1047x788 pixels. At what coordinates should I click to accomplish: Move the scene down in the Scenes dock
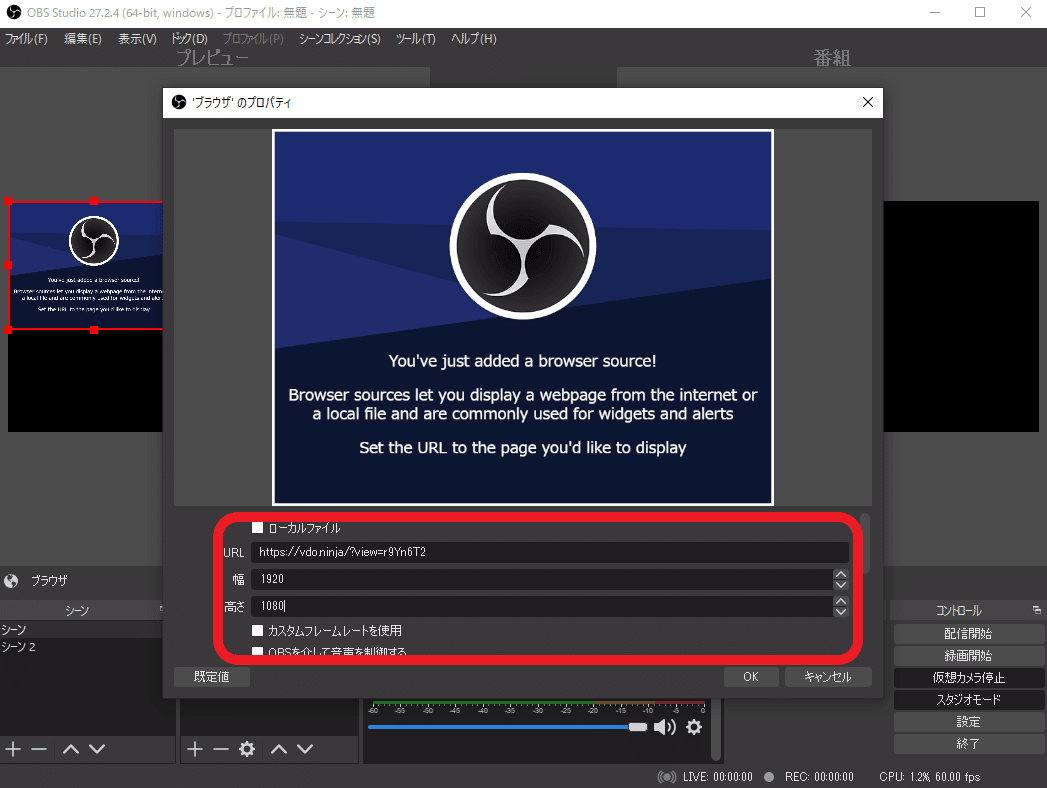coord(97,749)
